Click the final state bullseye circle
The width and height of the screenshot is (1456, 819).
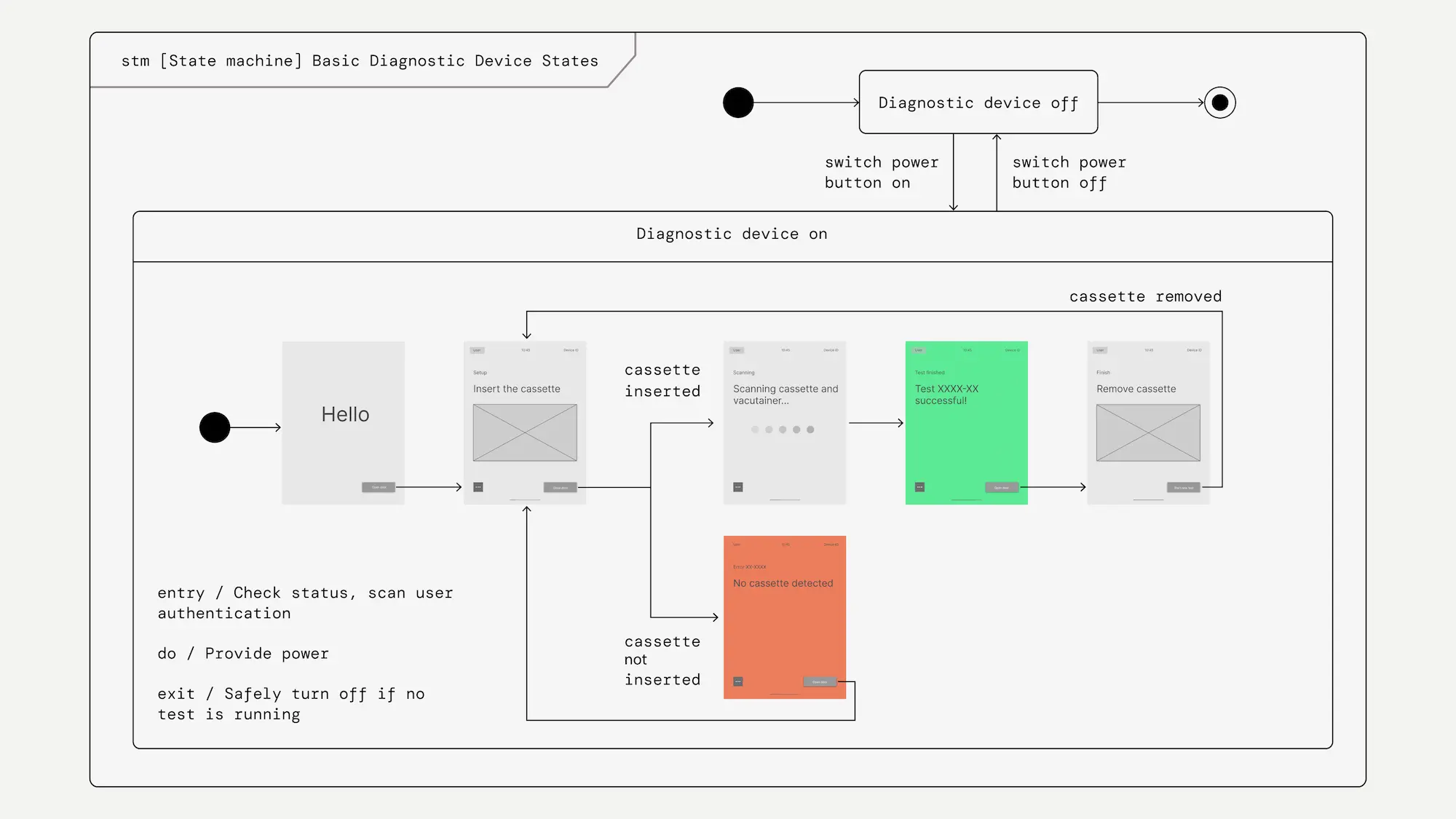[1220, 103]
